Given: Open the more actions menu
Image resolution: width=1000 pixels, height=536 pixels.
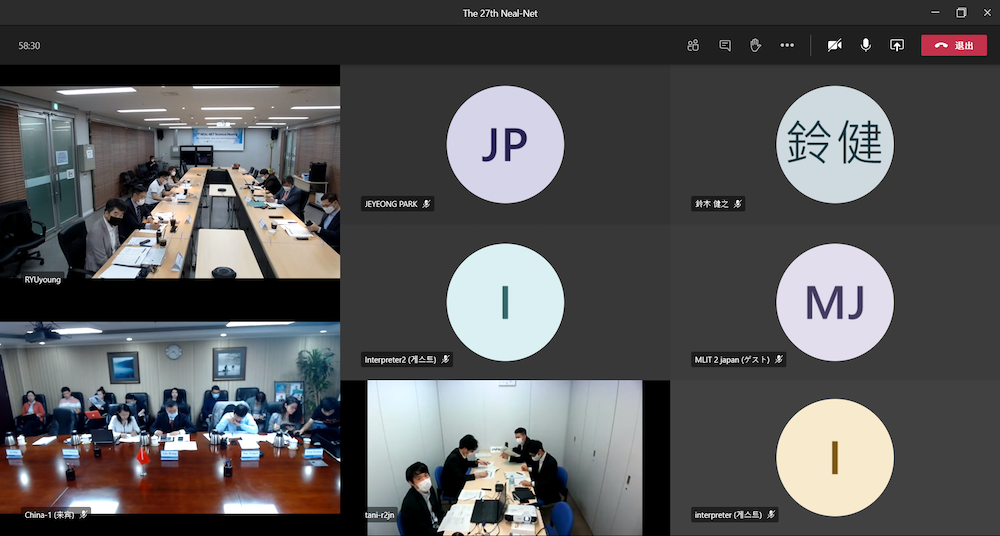Looking at the screenshot, I should tap(787, 45).
